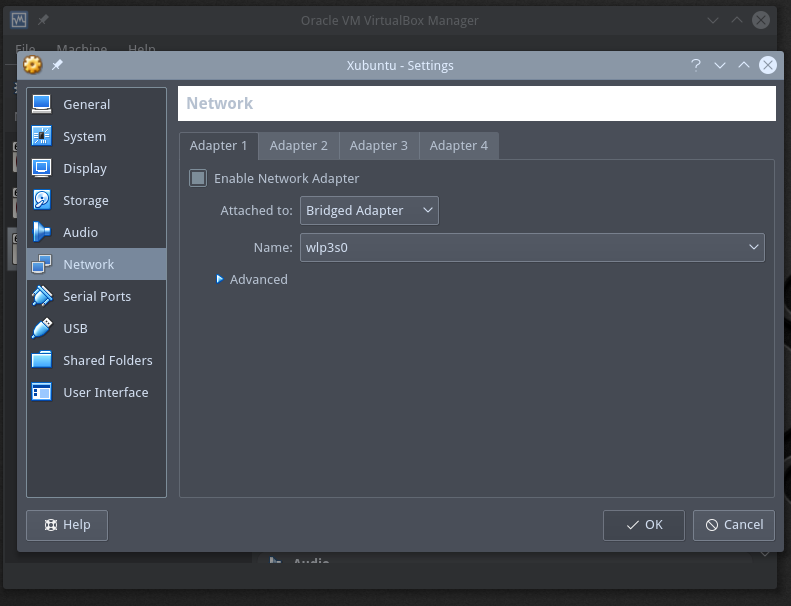
Task: Switch to the Adapter 1 tab
Action: (218, 146)
